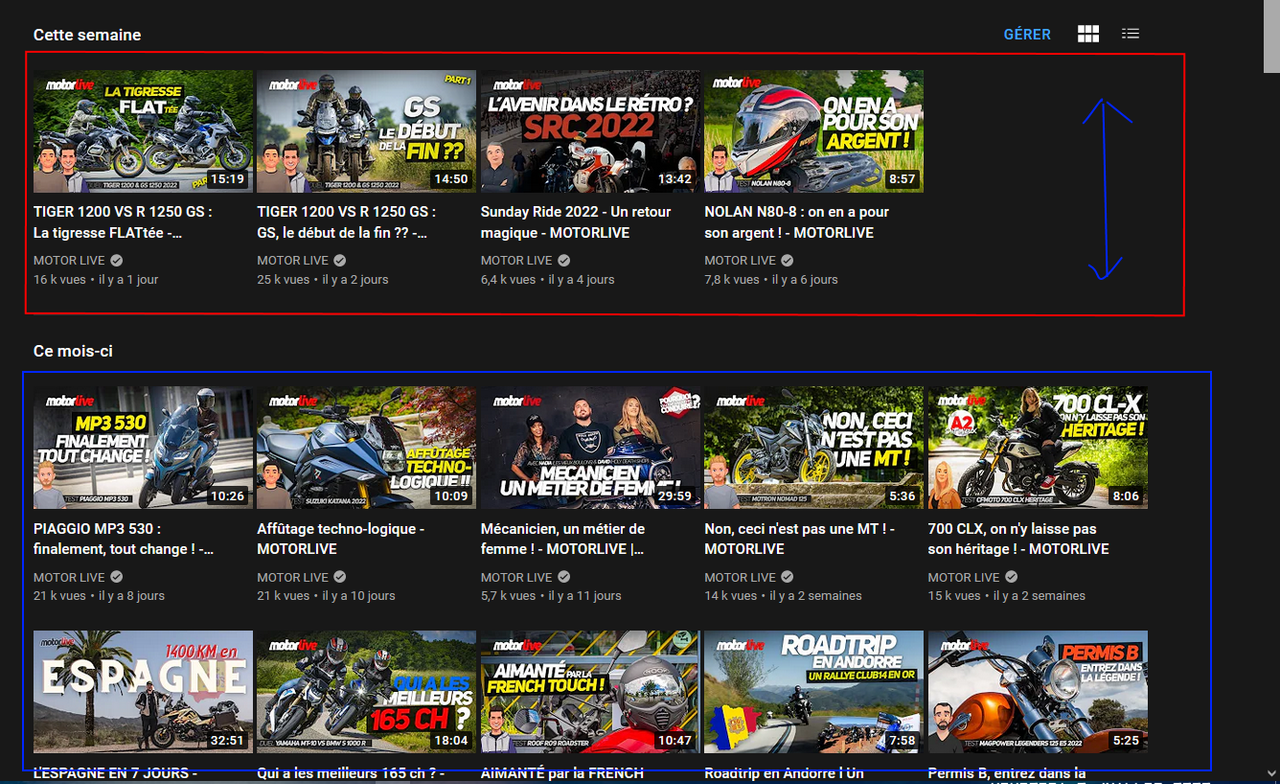Open La tigresse FLATtée video thumbnail
Viewport: 1280px width, 784px height.
click(x=143, y=131)
